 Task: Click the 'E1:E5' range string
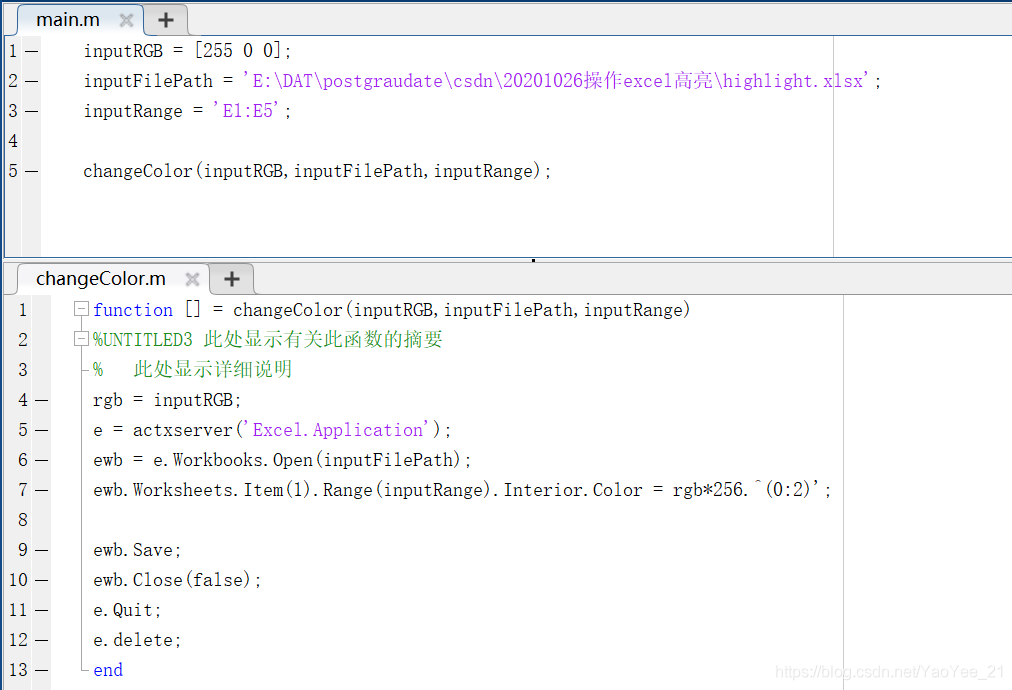pyautogui.click(x=245, y=110)
